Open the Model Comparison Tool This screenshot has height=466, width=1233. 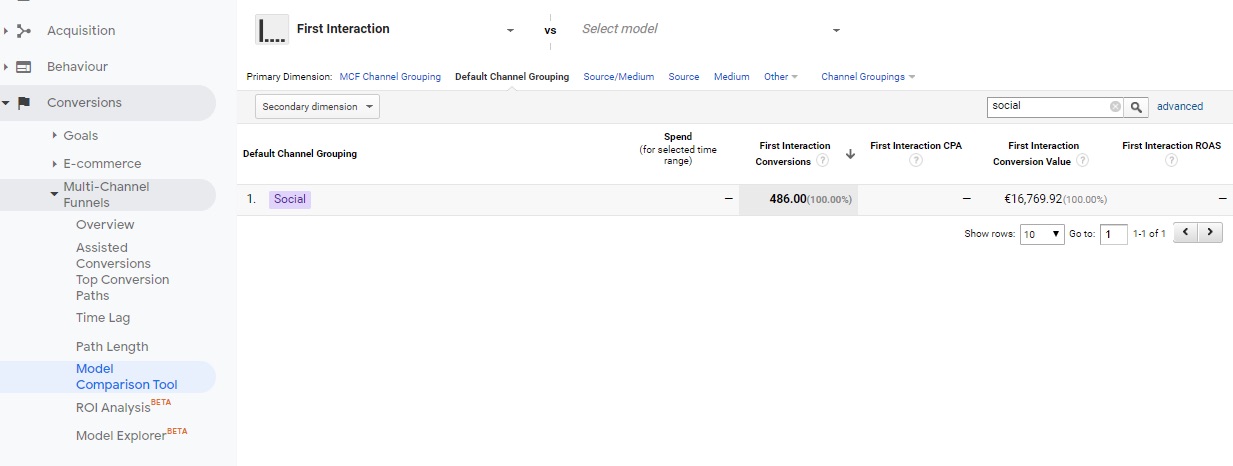(x=126, y=377)
